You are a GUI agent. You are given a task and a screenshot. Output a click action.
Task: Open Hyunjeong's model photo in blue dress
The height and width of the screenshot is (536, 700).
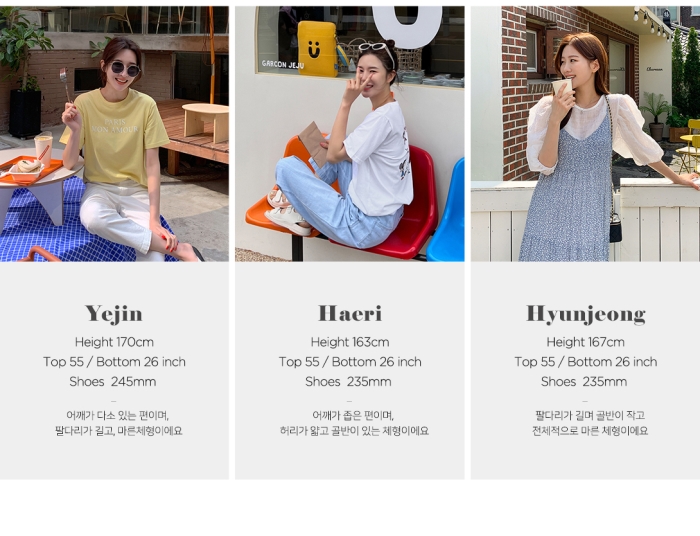point(585,133)
